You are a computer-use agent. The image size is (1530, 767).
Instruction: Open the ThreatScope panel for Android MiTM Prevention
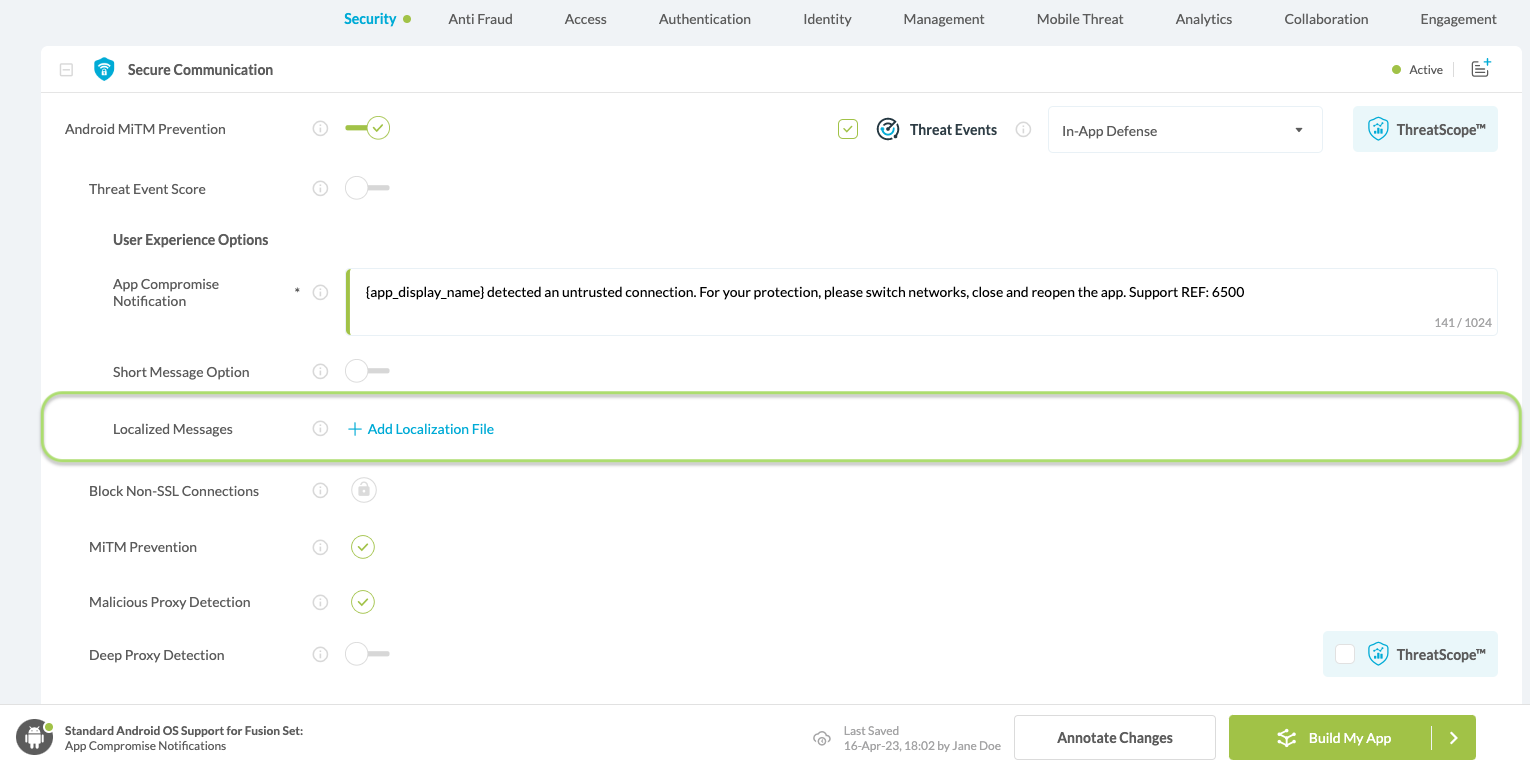click(1425, 129)
